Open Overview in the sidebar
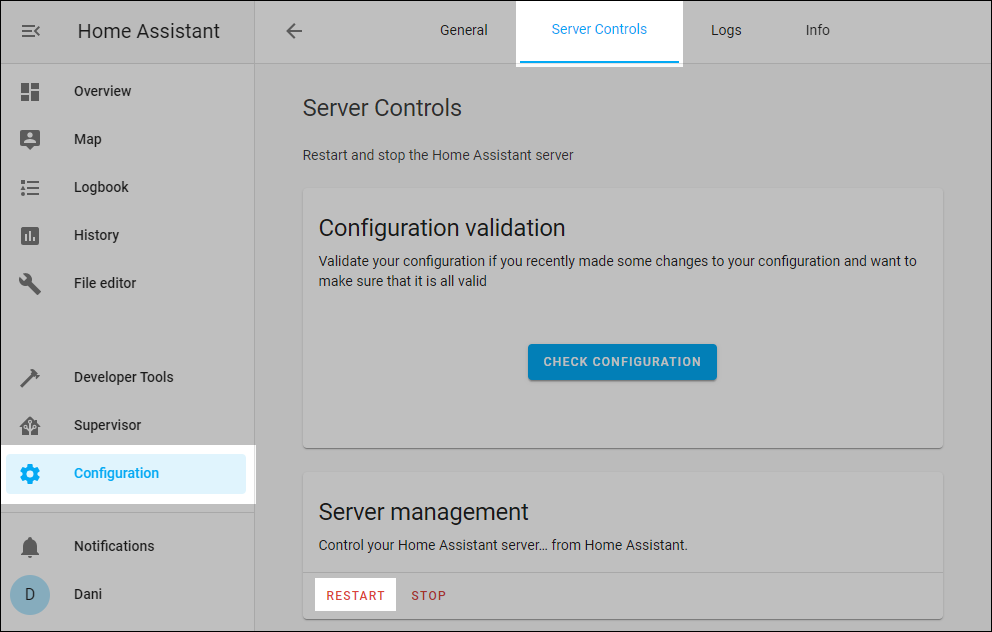992x632 pixels. pyautogui.click(x=127, y=91)
